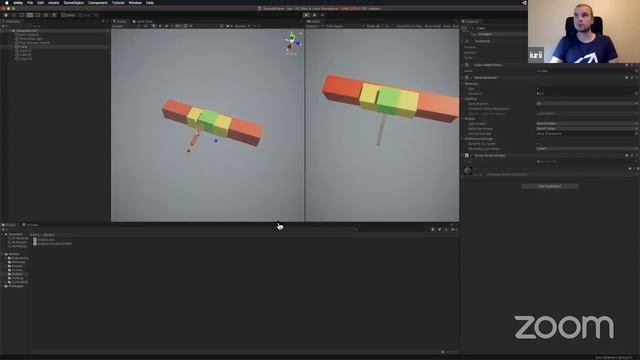Open the Free Aspect dropdown in Game view
Screen dimensions: 640x360
(344, 26)
